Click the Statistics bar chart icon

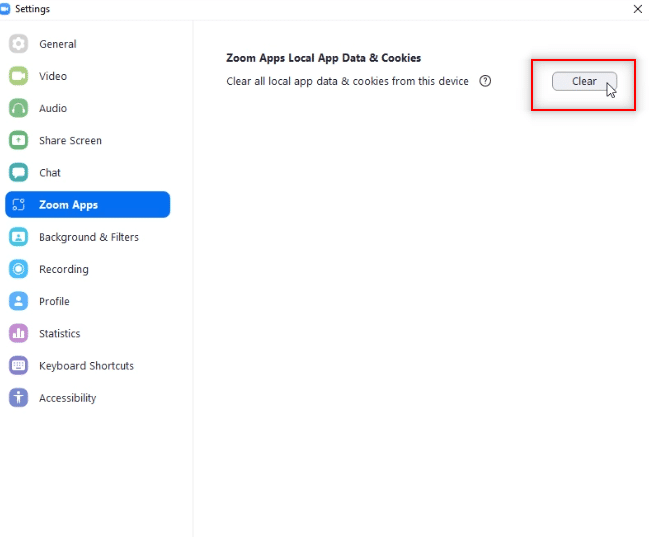[x=19, y=334]
